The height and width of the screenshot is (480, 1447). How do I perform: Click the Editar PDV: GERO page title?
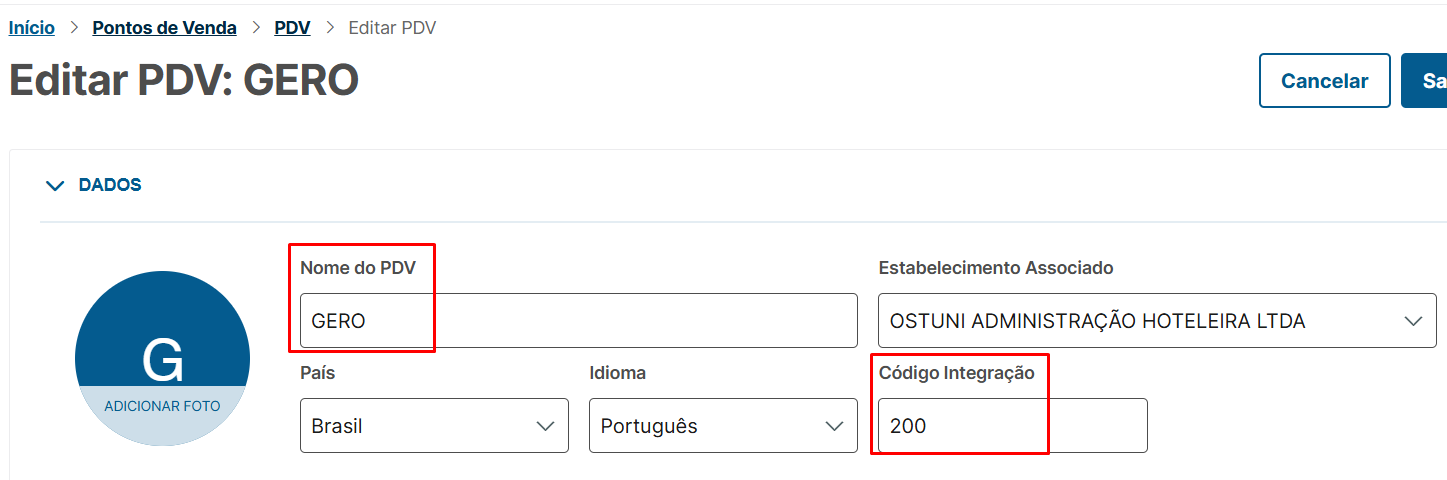coord(184,81)
